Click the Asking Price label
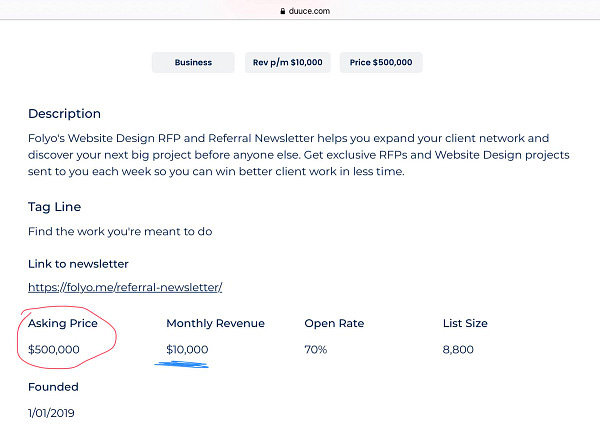Image resolution: width=600 pixels, height=437 pixels. click(63, 323)
